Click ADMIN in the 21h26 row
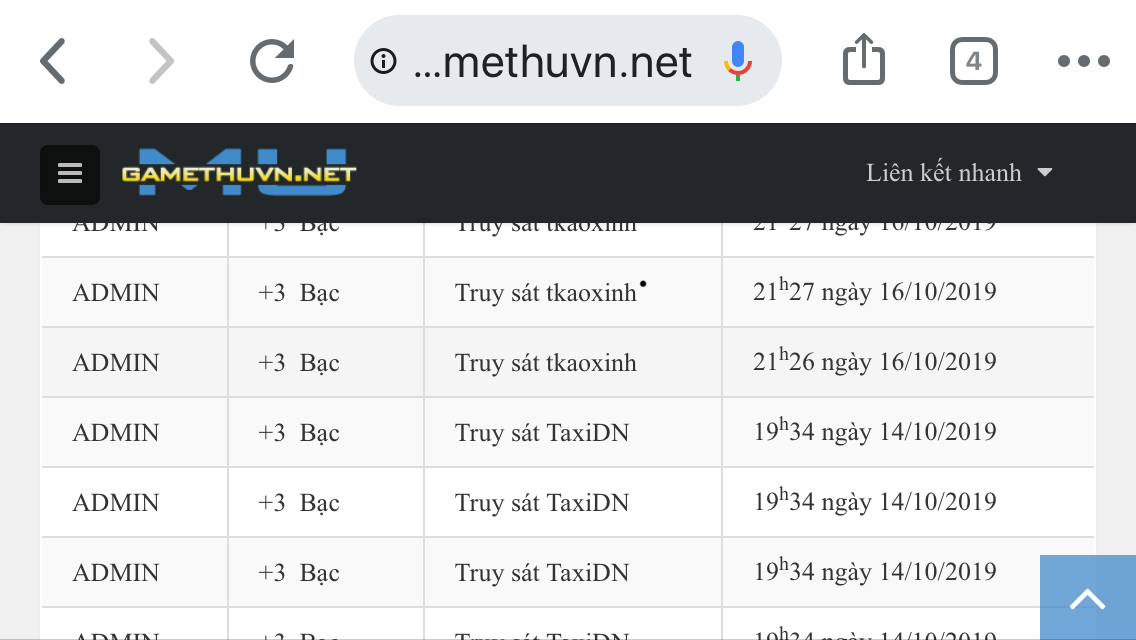The width and height of the screenshot is (1136, 640). 116,362
